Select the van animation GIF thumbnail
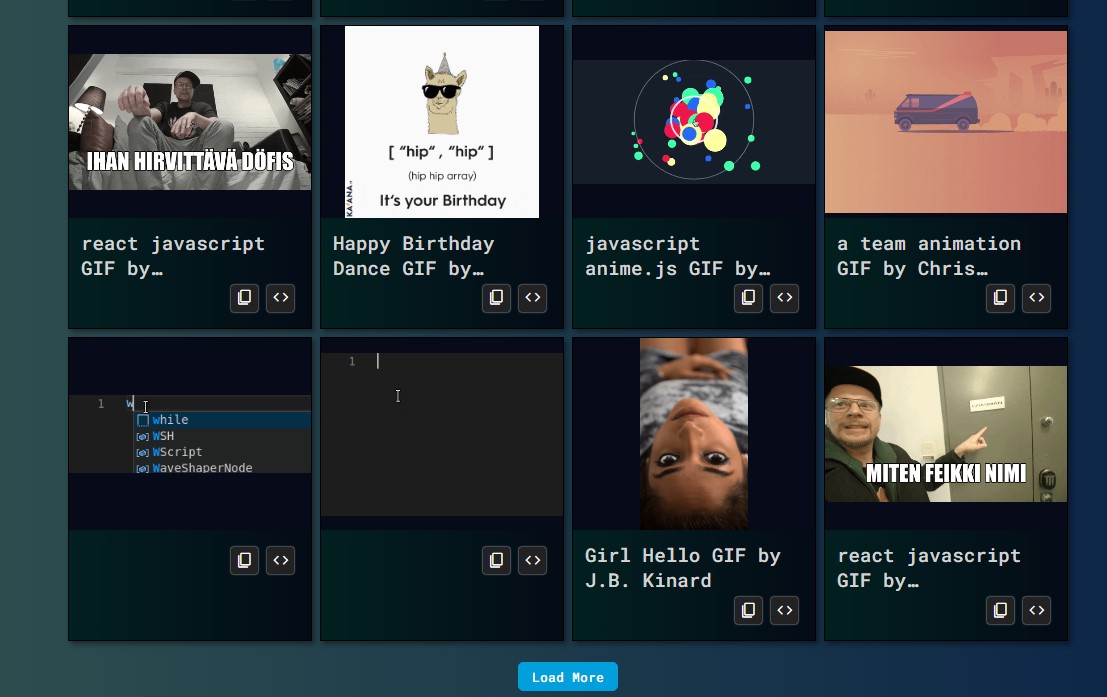The width and height of the screenshot is (1107, 697). 946,122
